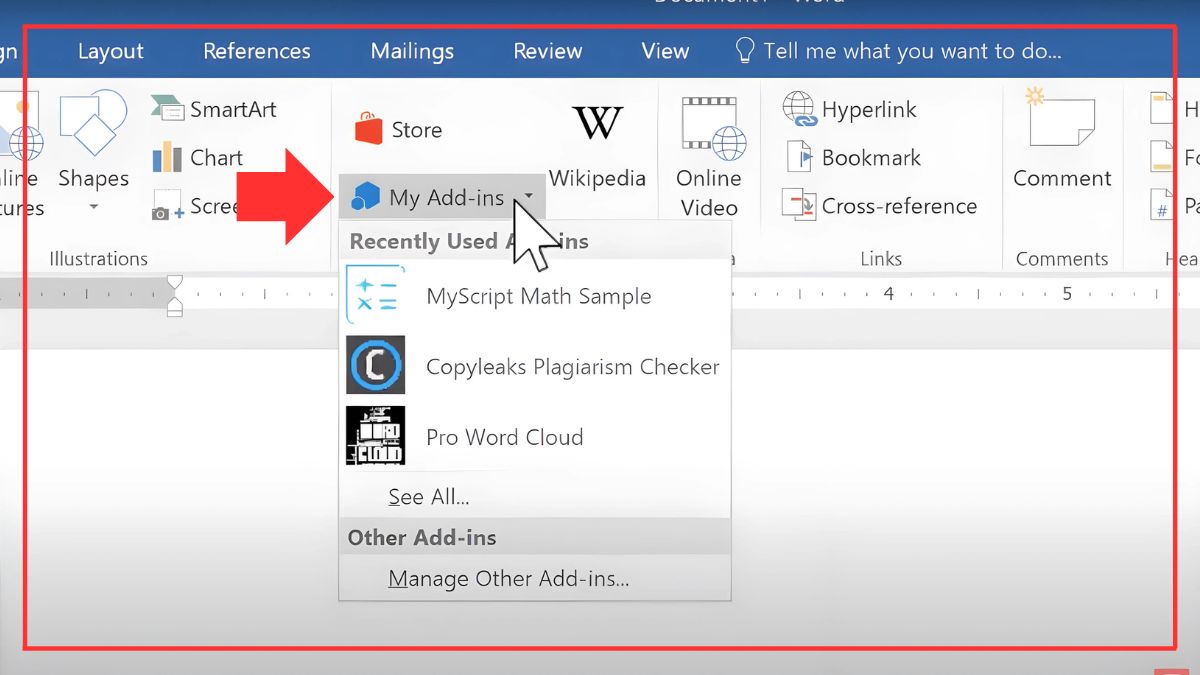Screen dimensions: 1200x675
Task: Open the Shapes gallery
Action: coord(93,151)
